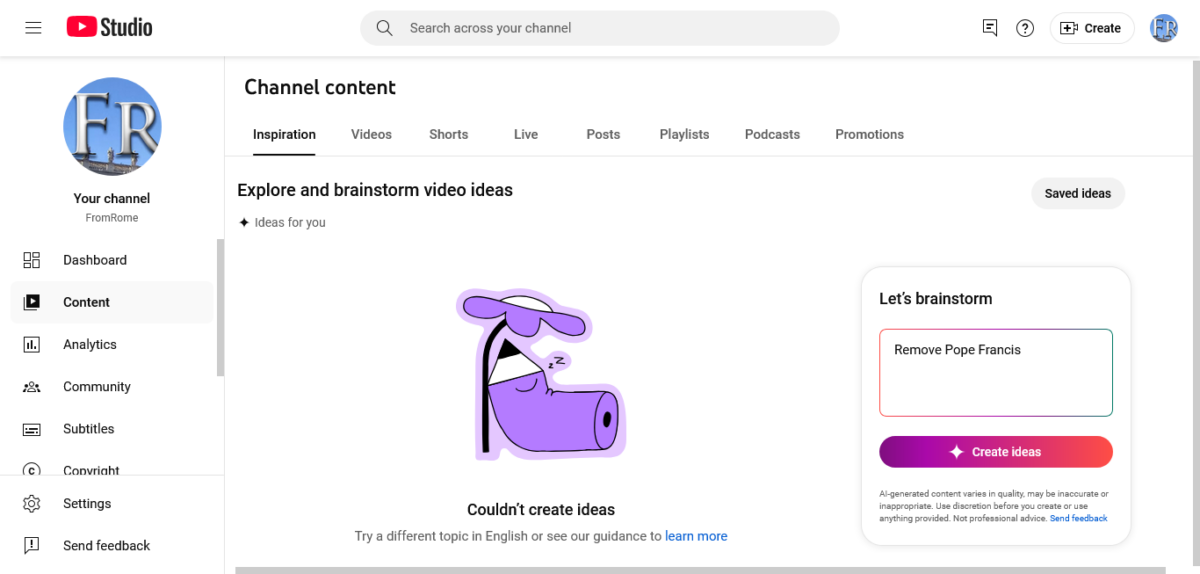The width and height of the screenshot is (1200, 574).
Task: Open the account avatar menu
Action: click(1164, 28)
